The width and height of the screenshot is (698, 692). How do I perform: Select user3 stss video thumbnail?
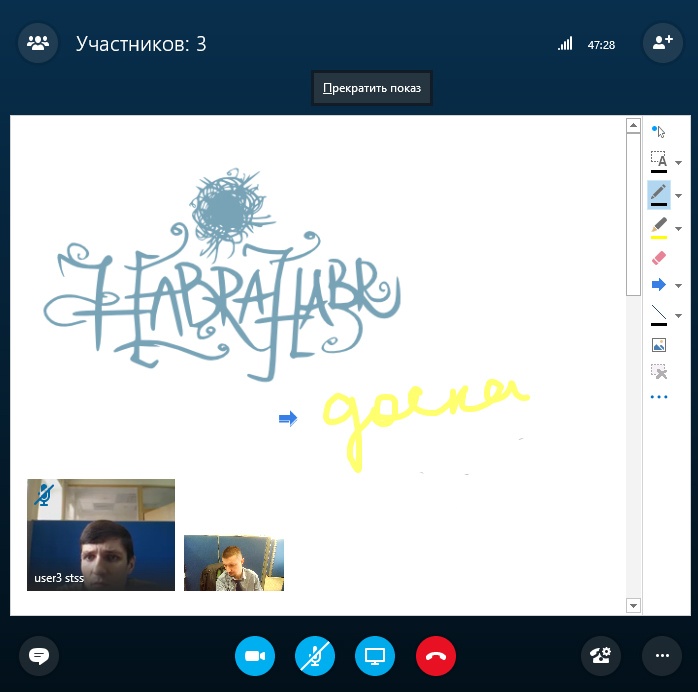pos(101,535)
